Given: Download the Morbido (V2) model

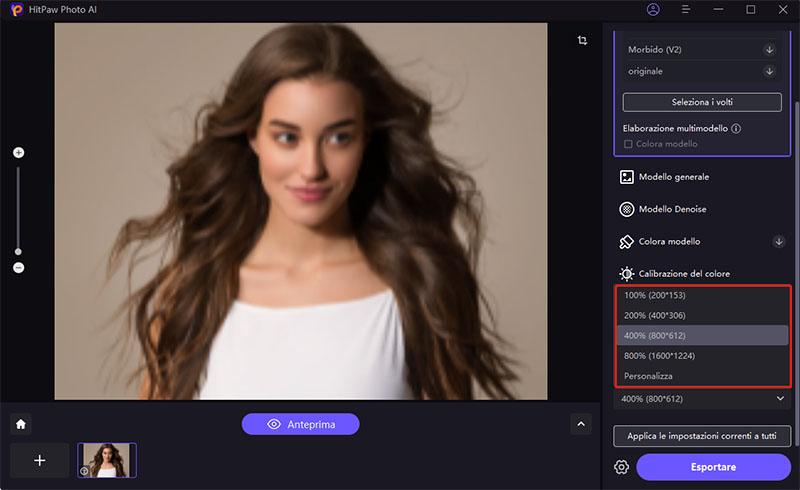Looking at the screenshot, I should [x=769, y=49].
